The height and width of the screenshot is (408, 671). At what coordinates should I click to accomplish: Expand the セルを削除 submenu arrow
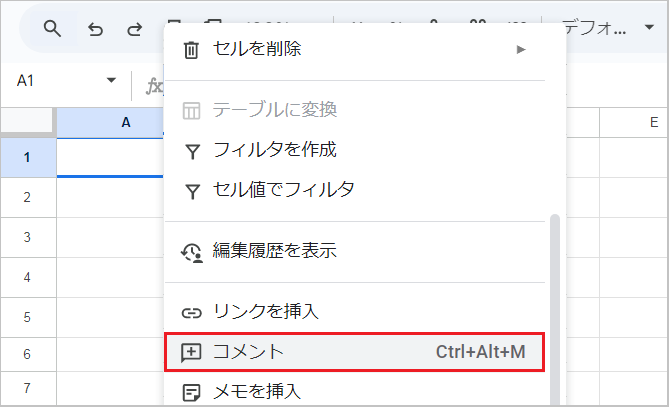point(521,49)
